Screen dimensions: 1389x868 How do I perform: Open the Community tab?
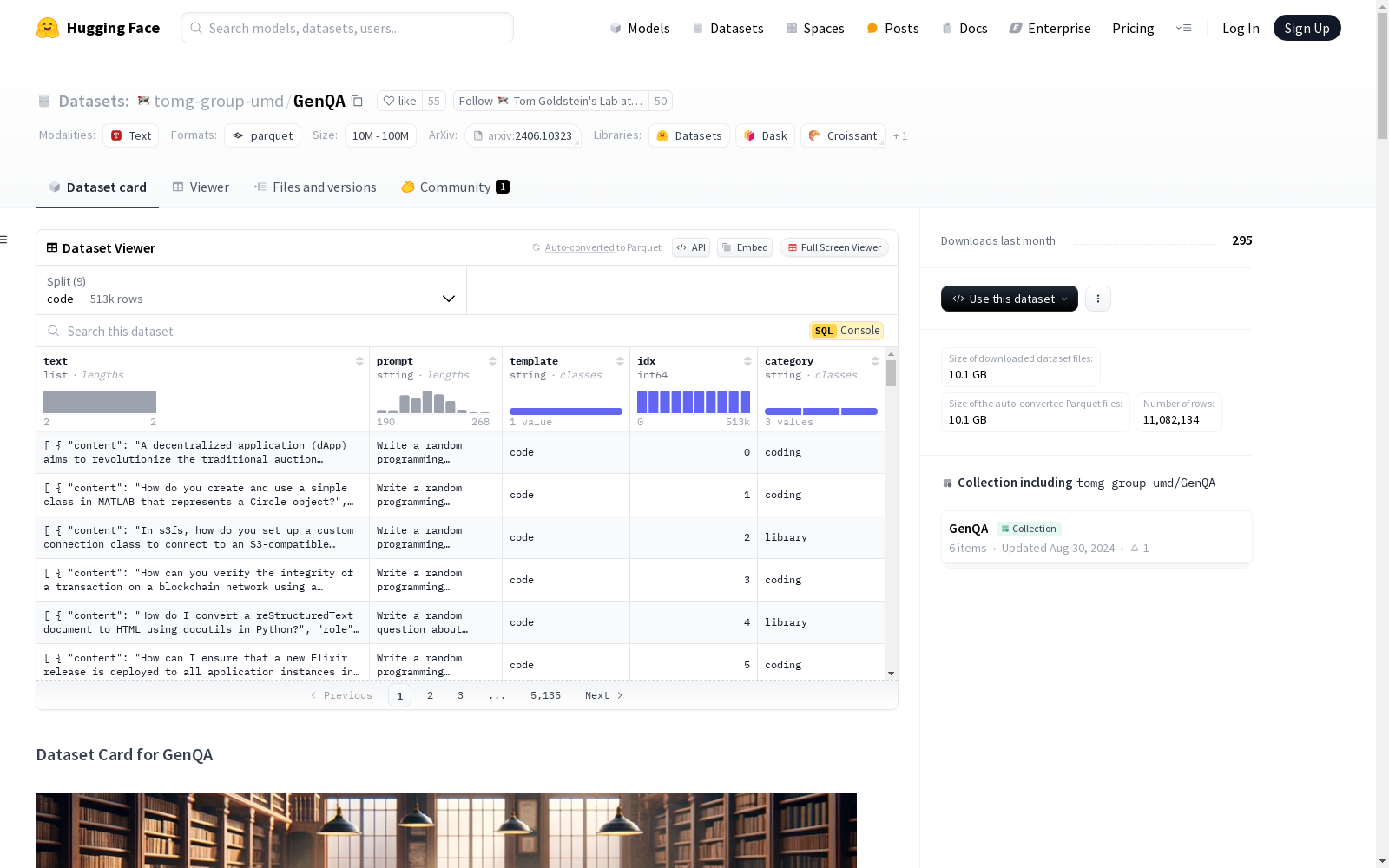point(455,187)
